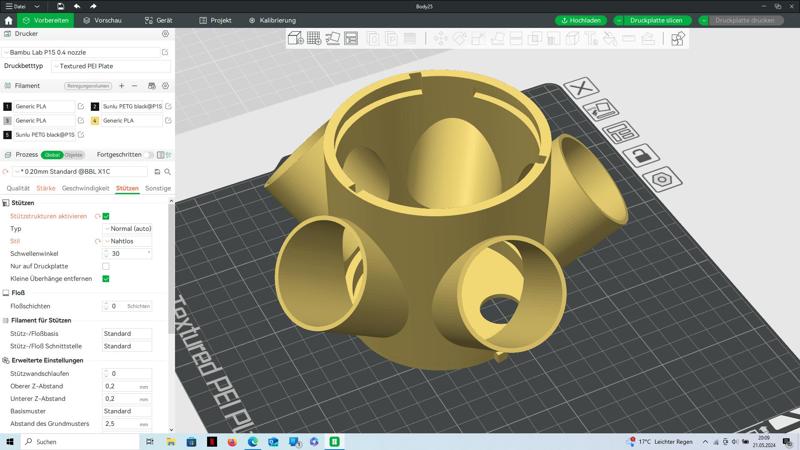Viewport: 800px width, 450px height.
Task: Toggle Stützstrukturen aktivieren checkbox
Action: click(106, 216)
